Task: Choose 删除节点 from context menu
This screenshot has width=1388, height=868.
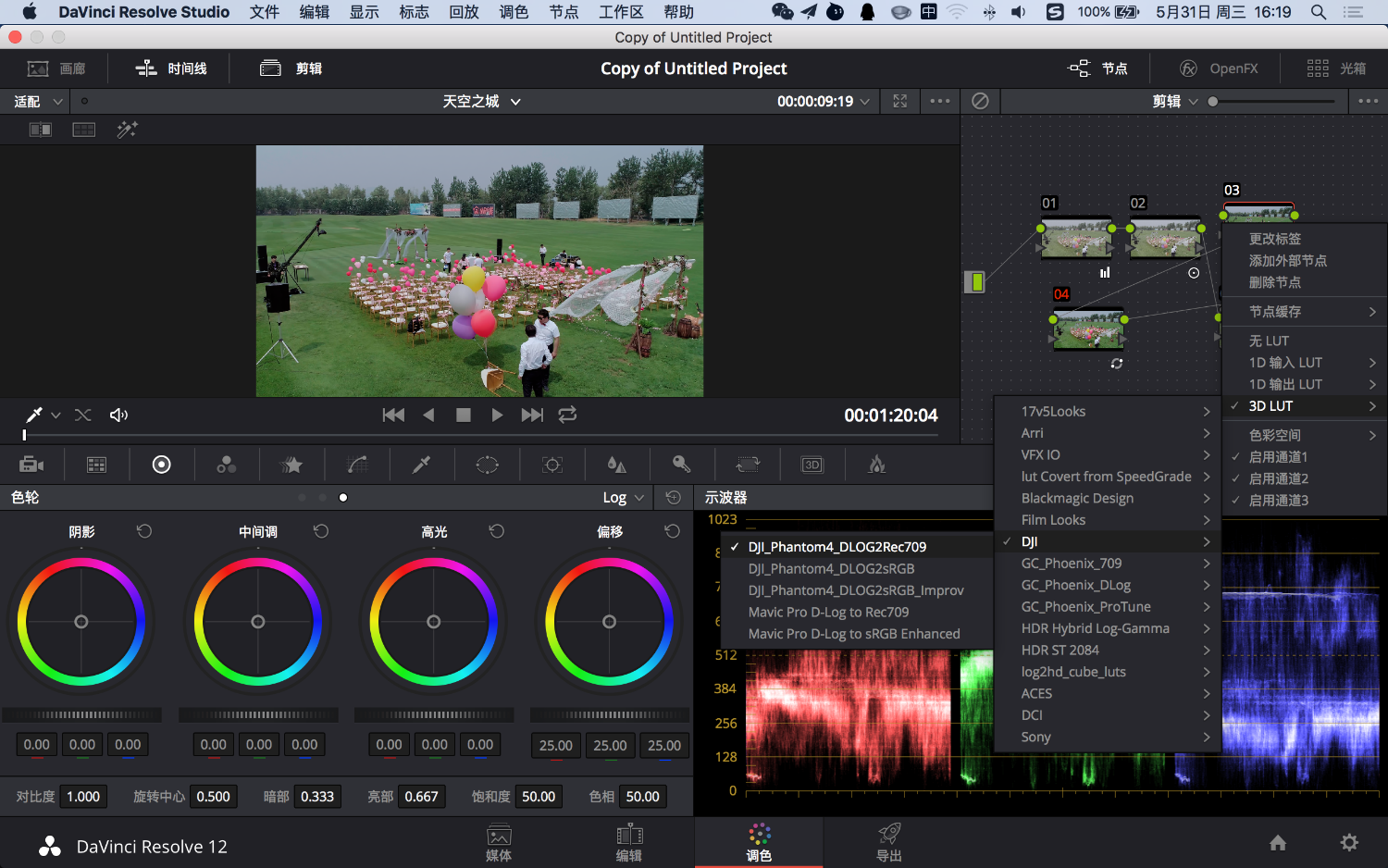Action: (1305, 282)
